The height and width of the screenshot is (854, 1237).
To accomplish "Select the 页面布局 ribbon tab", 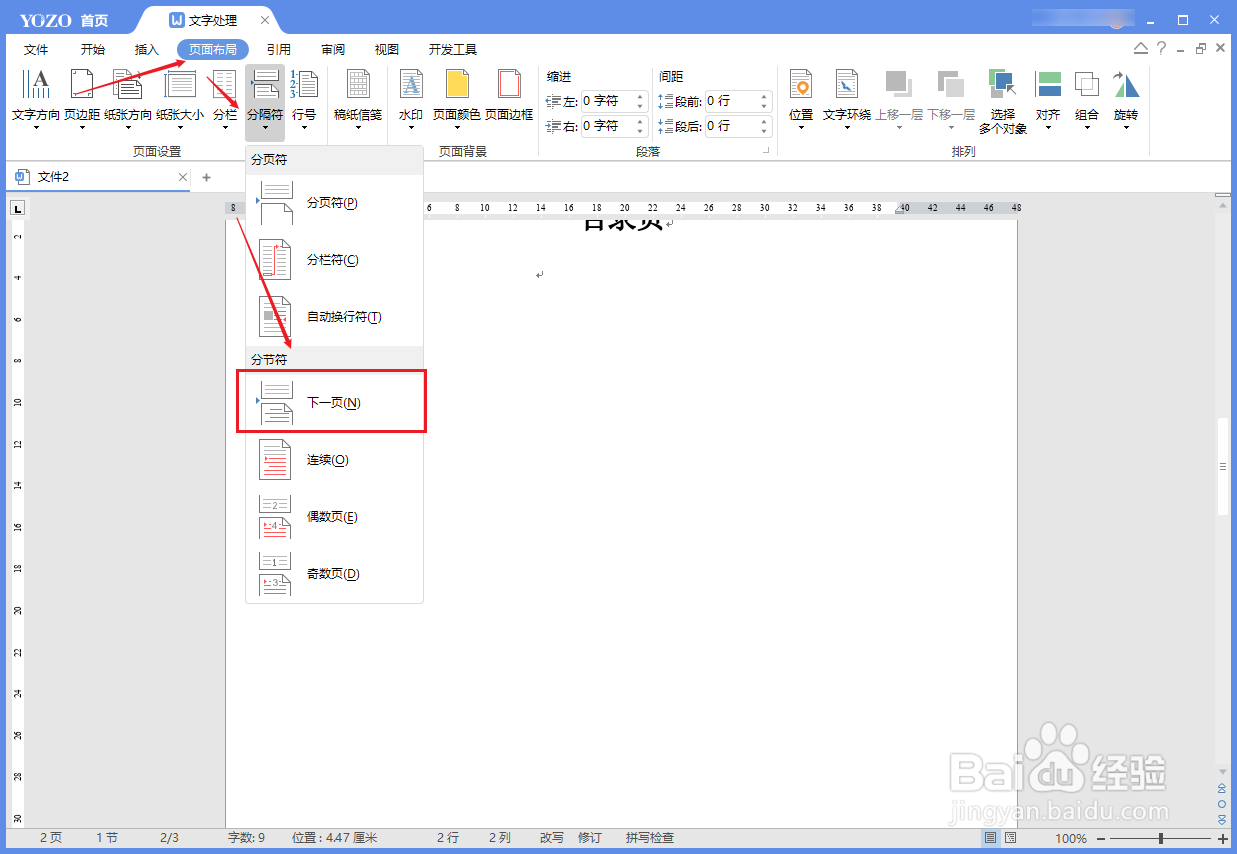I will point(213,49).
